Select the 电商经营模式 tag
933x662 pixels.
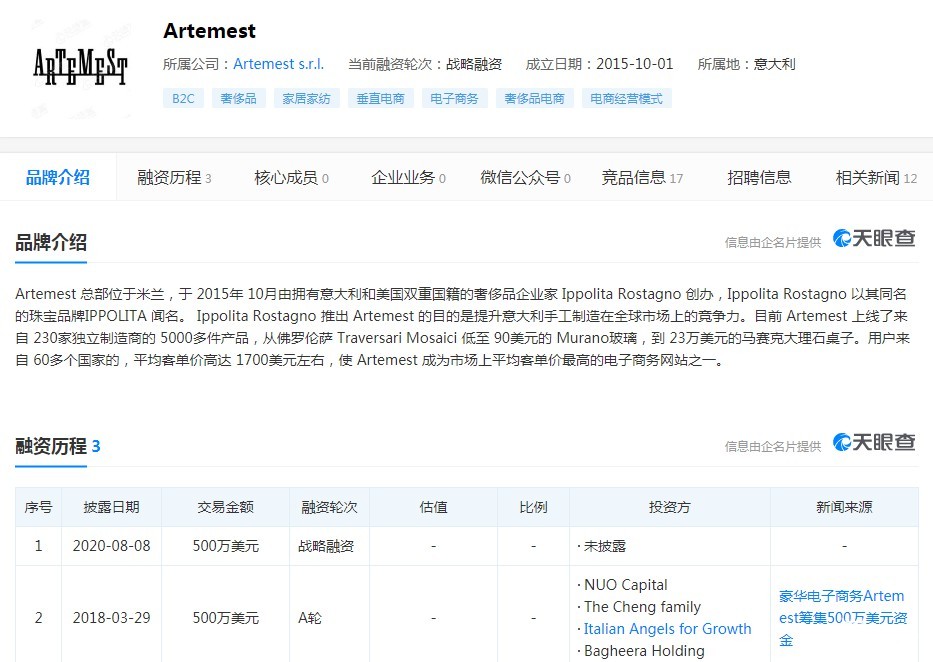click(625, 98)
